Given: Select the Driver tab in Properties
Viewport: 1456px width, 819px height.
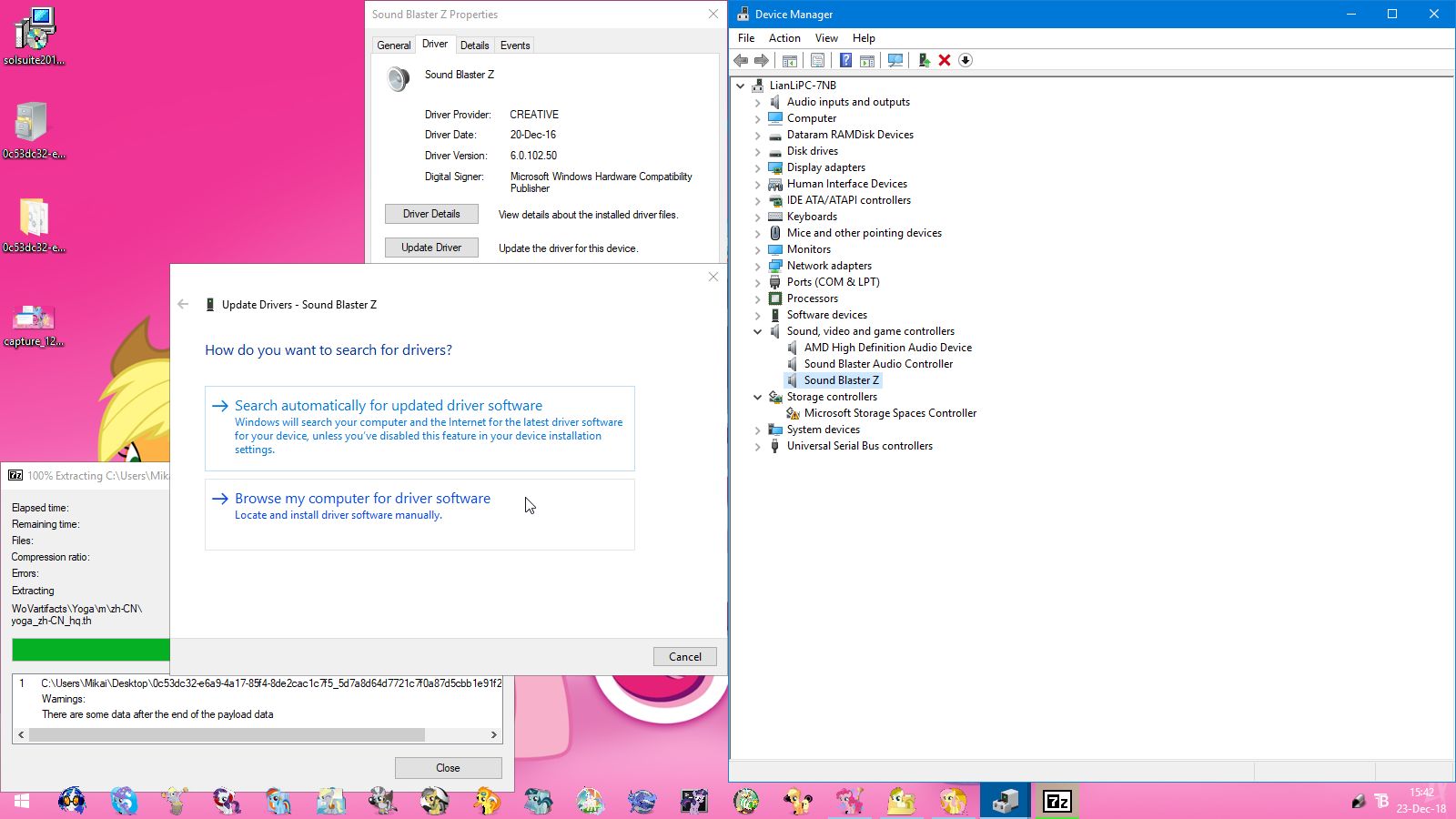Looking at the screenshot, I should pyautogui.click(x=435, y=44).
